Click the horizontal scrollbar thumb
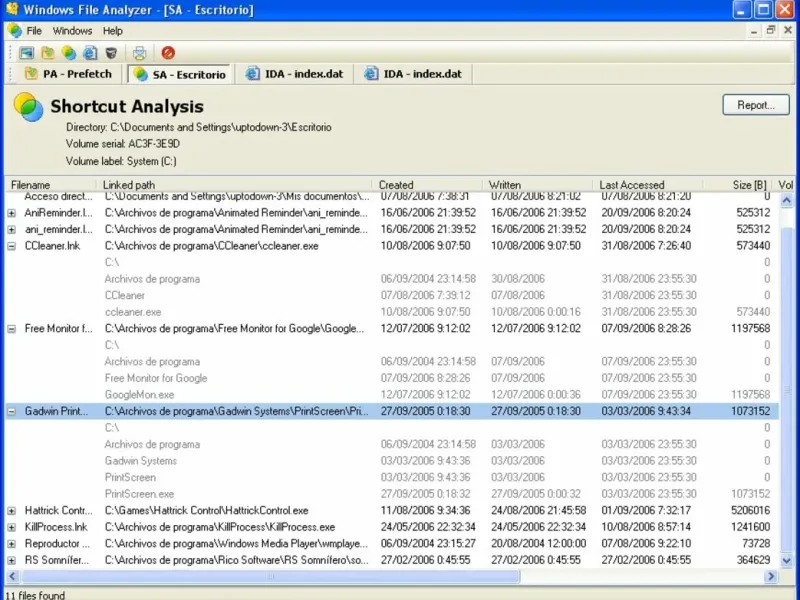800x600 pixels. (x=271, y=577)
